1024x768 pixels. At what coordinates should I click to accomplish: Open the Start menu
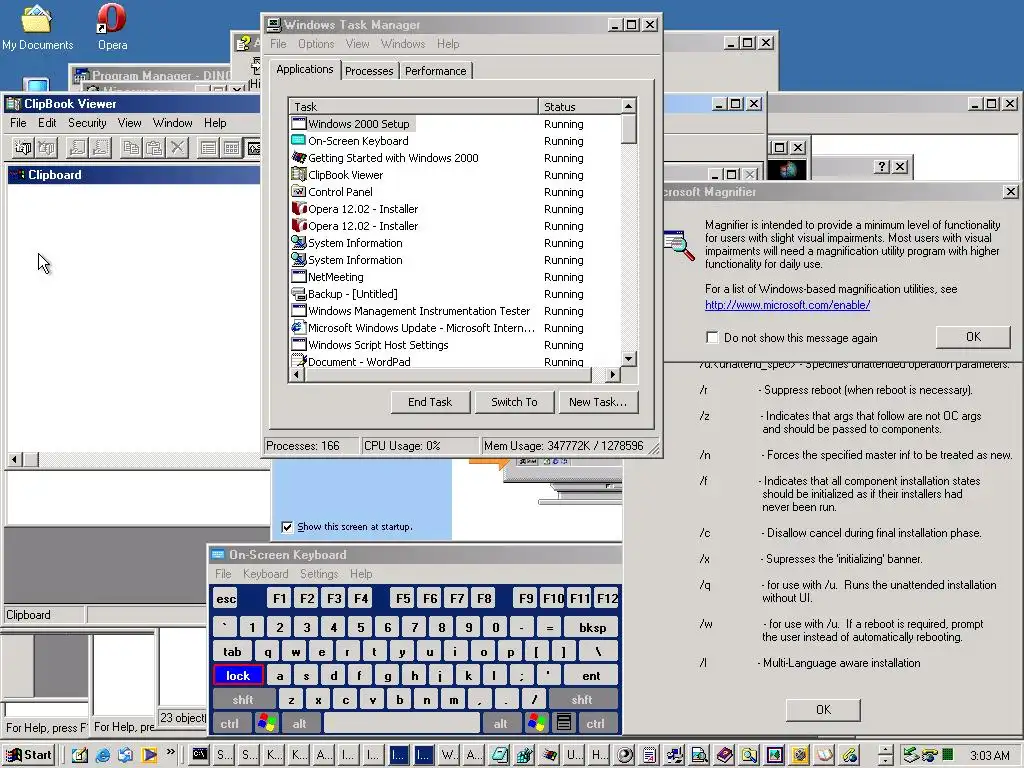pyautogui.click(x=29, y=755)
